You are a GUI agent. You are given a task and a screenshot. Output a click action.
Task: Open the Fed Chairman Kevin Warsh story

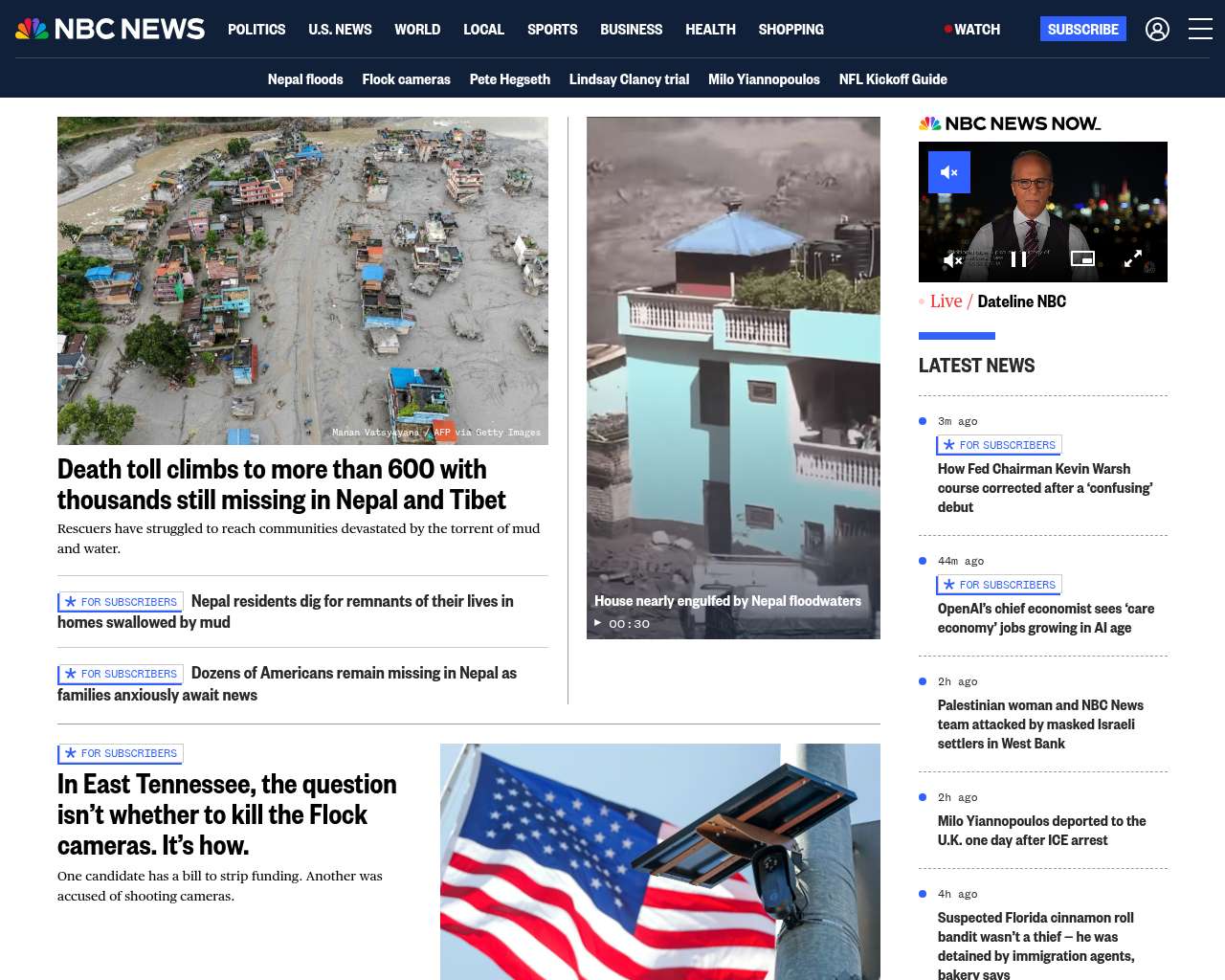(x=1045, y=488)
